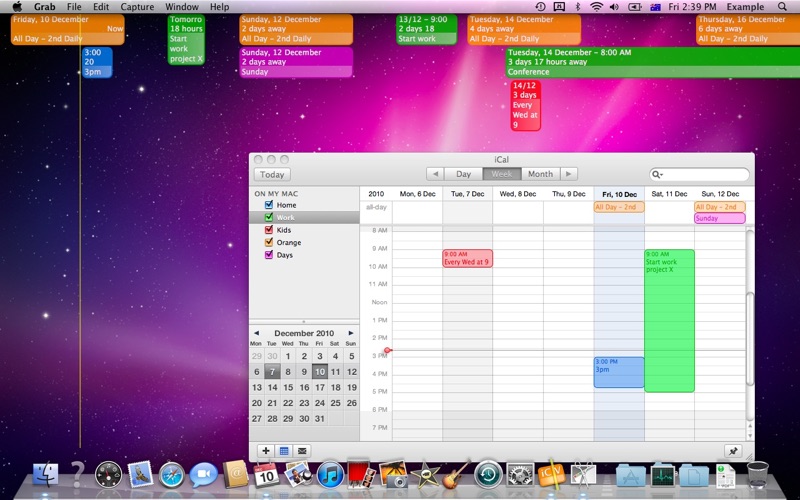Image resolution: width=800 pixels, height=500 pixels.
Task: Open the Capture menu
Action: [x=137, y=7]
